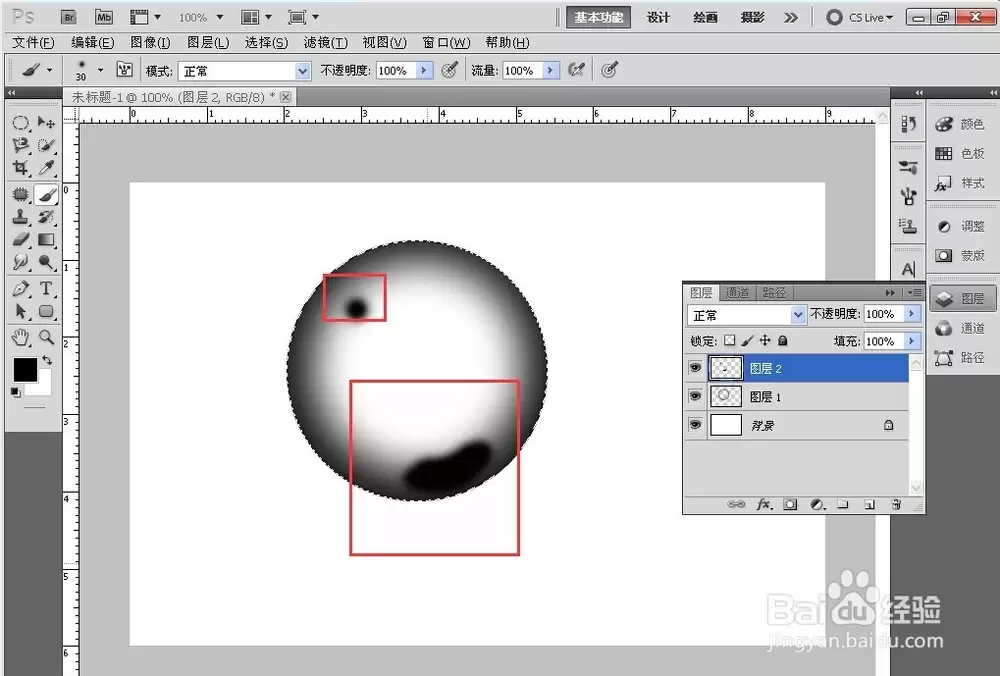The width and height of the screenshot is (1000, 676).
Task: Open the 图像(I) menu
Action: coord(151,42)
